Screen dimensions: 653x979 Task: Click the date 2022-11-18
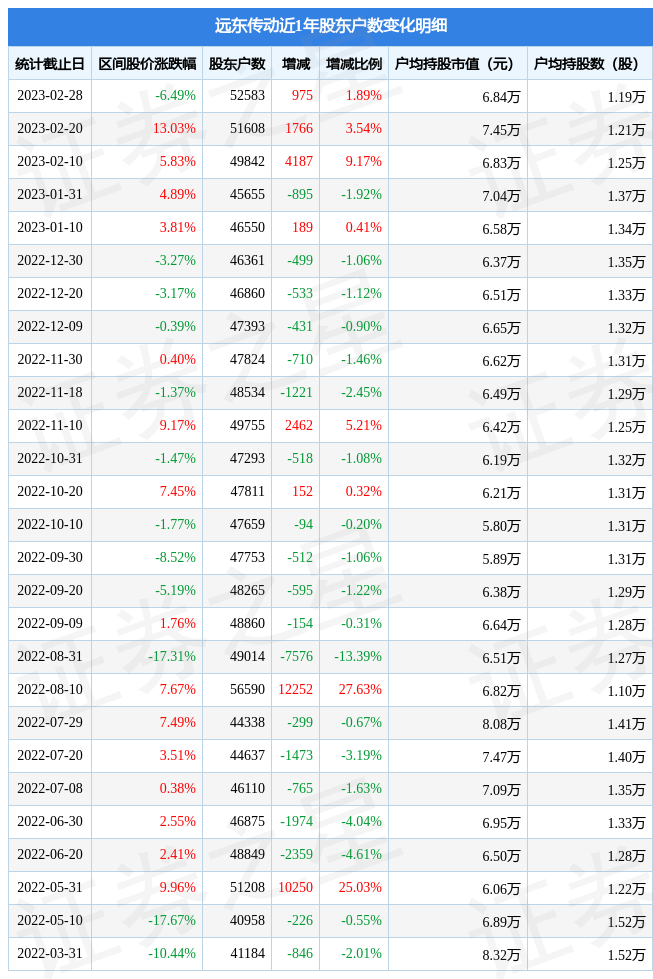pyautogui.click(x=50, y=393)
